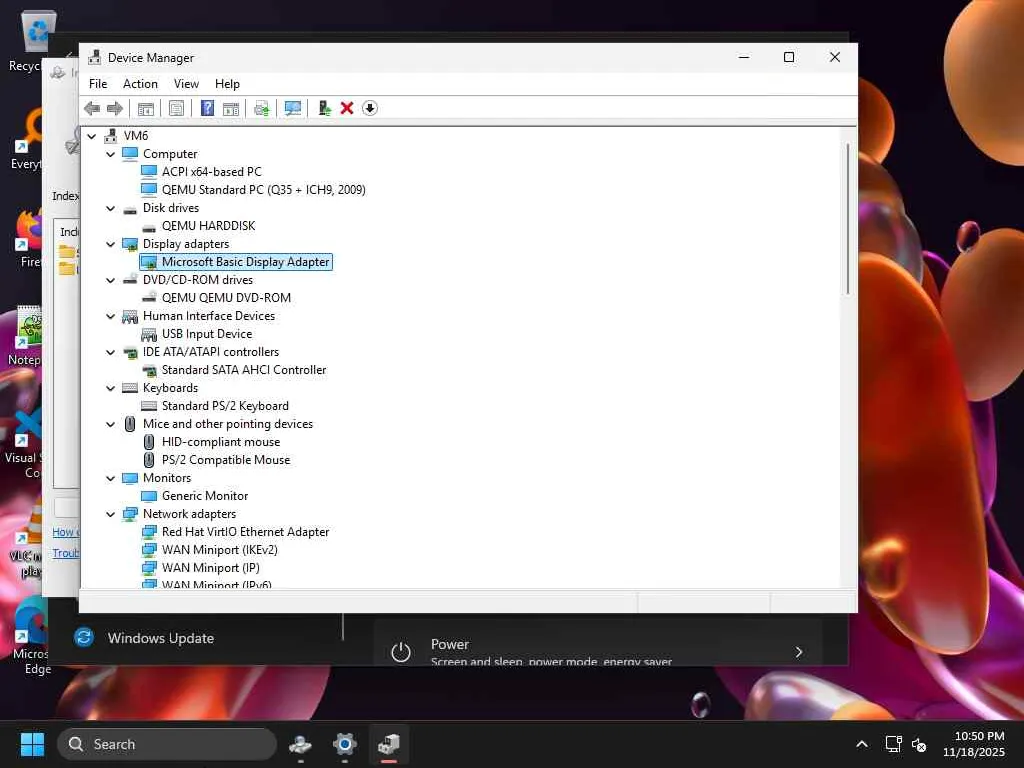
Task: Collapse the DVD/CD-ROM drives category
Action: (x=110, y=280)
